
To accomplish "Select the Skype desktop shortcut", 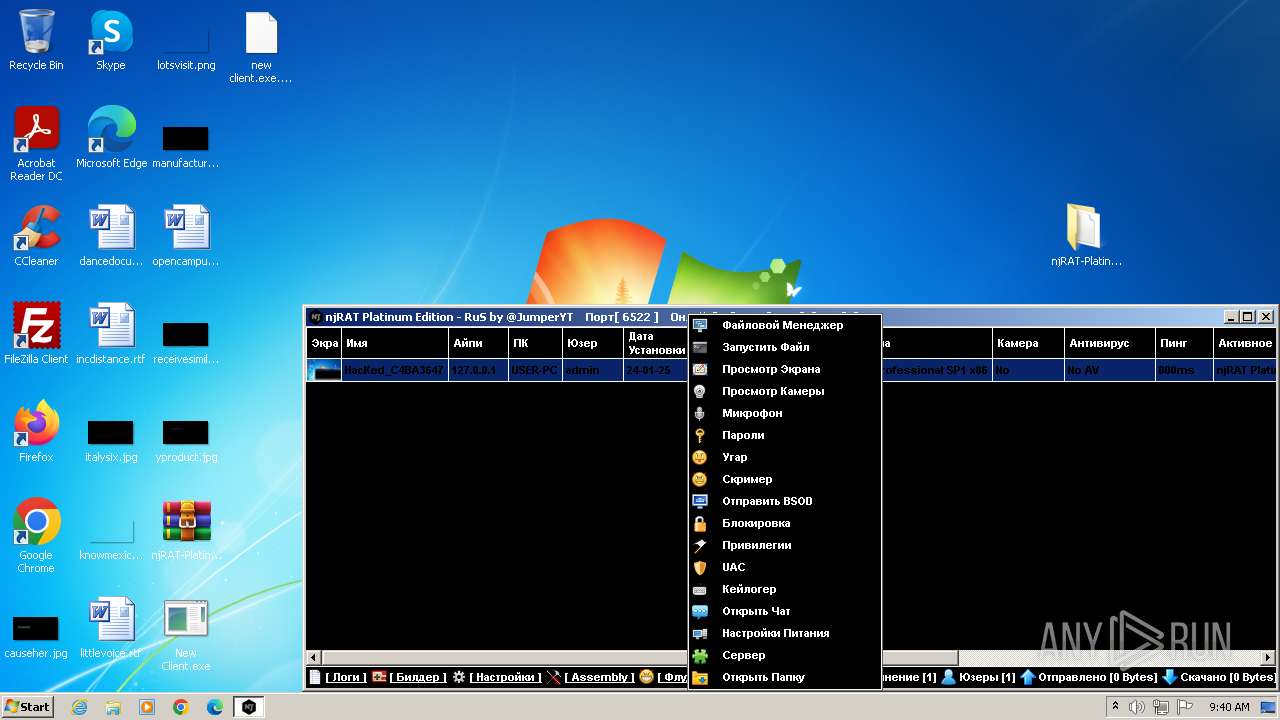I will point(110,41).
